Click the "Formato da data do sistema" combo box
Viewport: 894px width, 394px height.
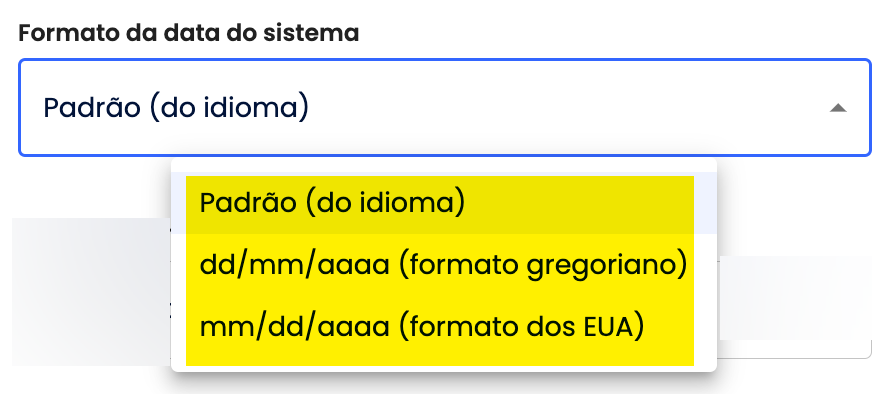point(445,107)
